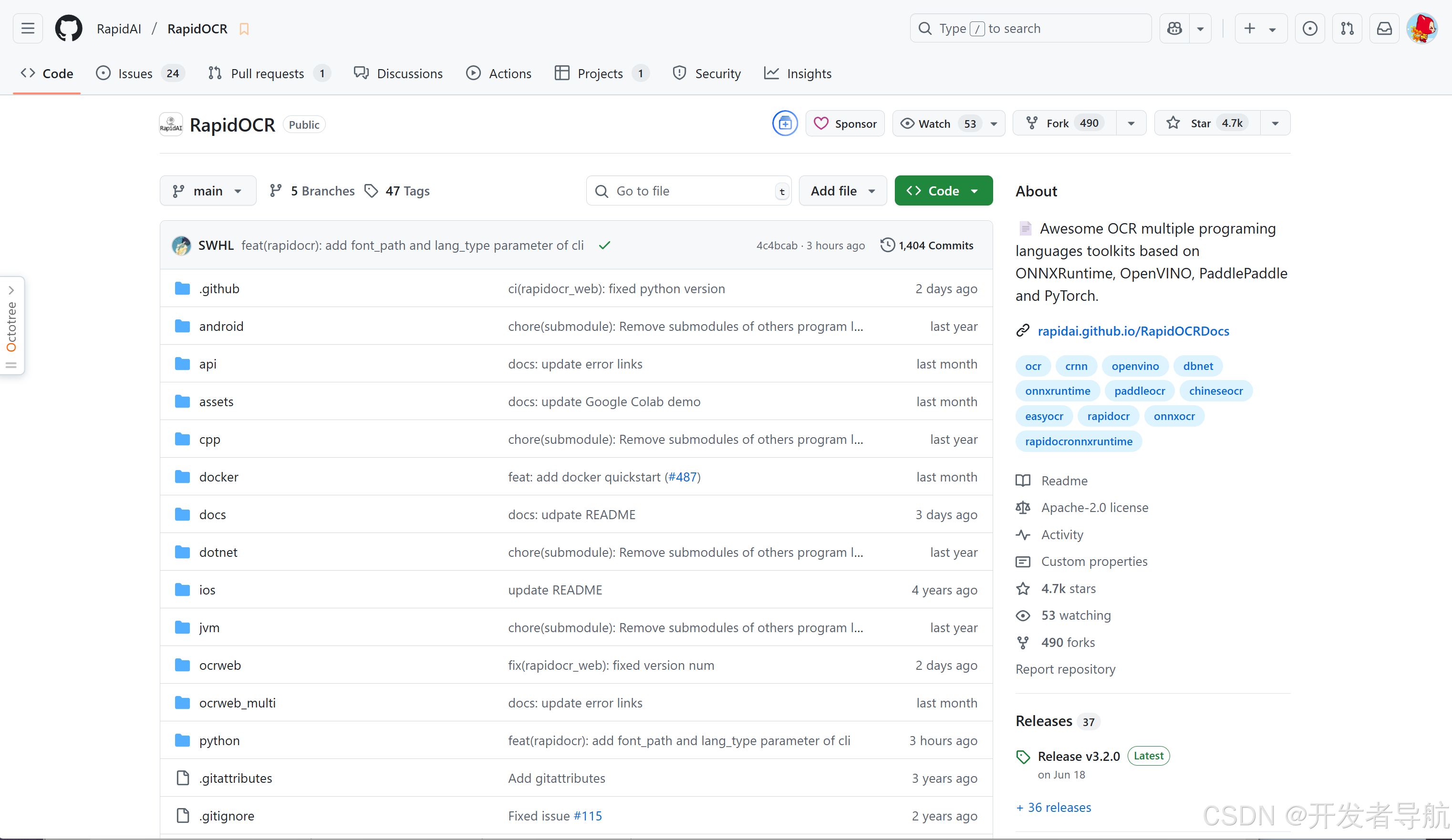The width and height of the screenshot is (1452, 840).
Task: Click the bookmark icon beside RapidOCR
Action: click(x=244, y=29)
